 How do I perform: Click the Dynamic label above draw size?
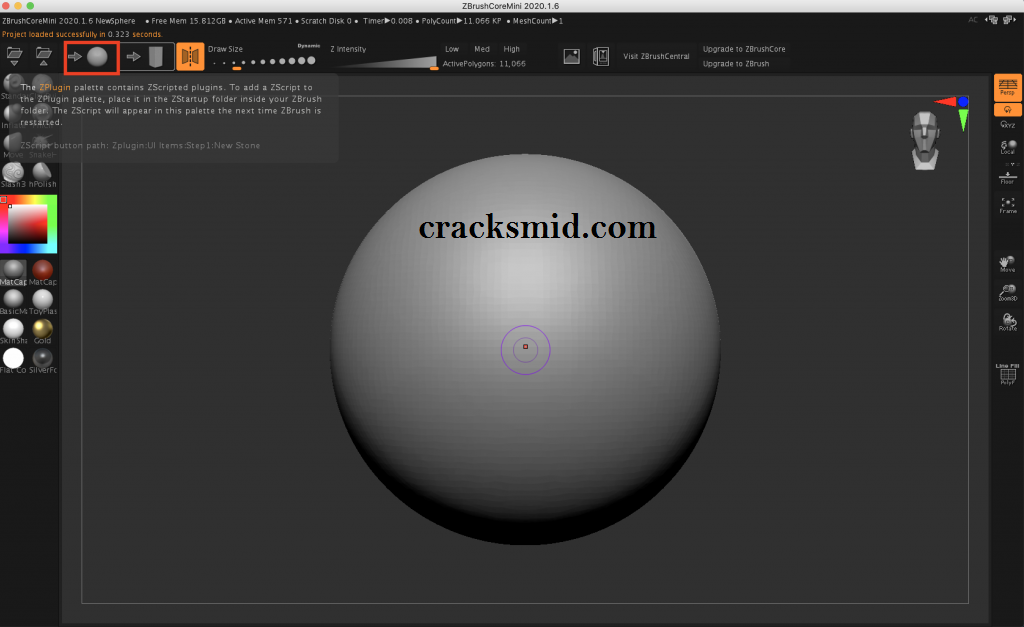click(x=309, y=46)
